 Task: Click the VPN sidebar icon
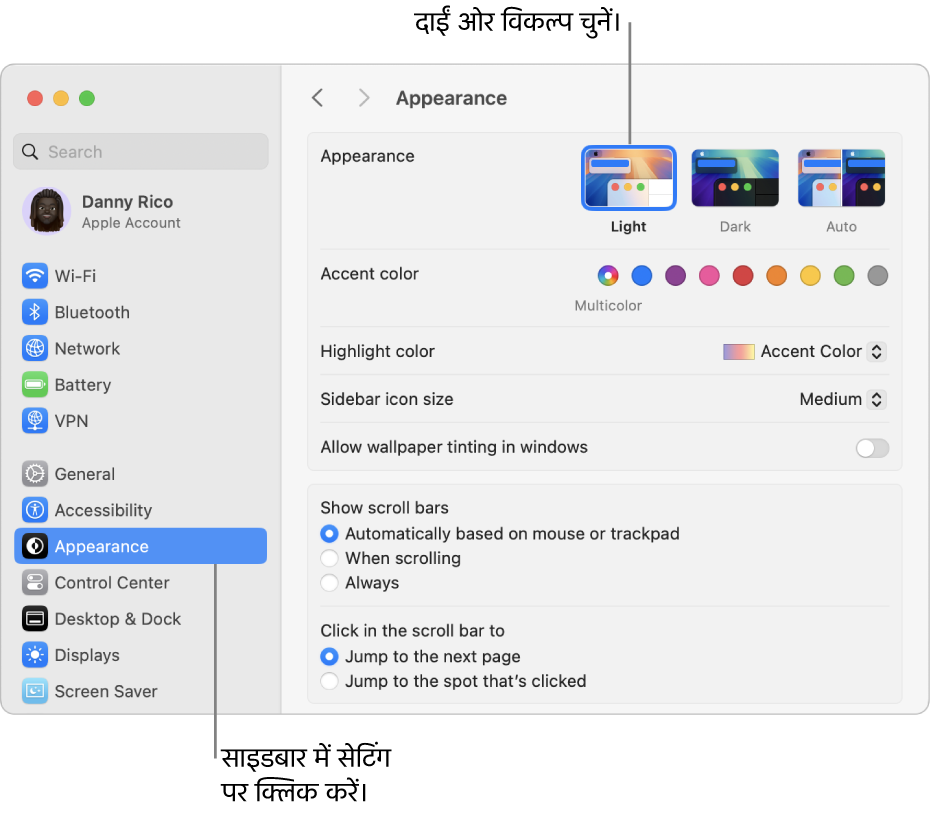click(35, 420)
